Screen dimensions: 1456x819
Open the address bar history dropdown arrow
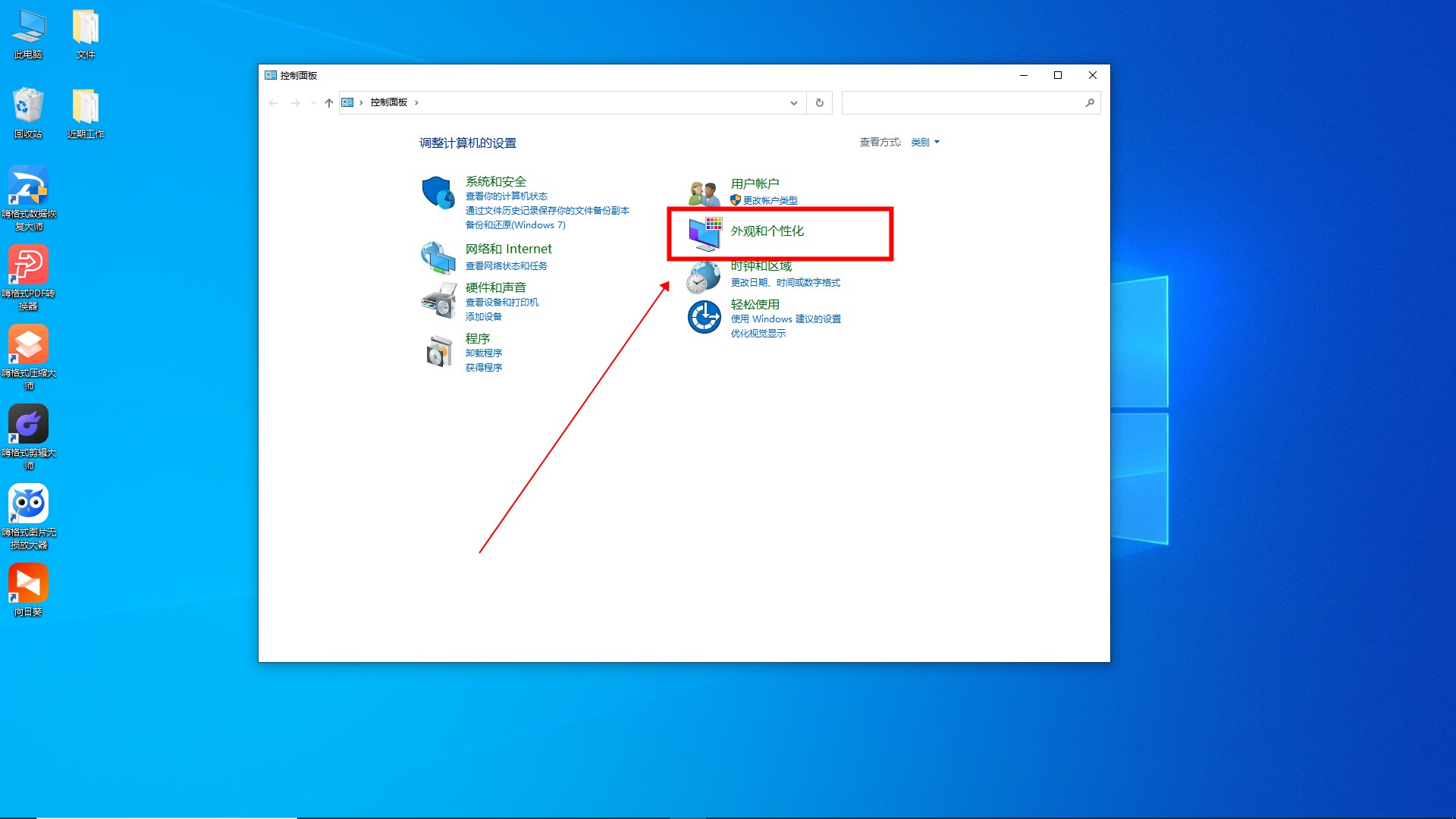tap(793, 102)
